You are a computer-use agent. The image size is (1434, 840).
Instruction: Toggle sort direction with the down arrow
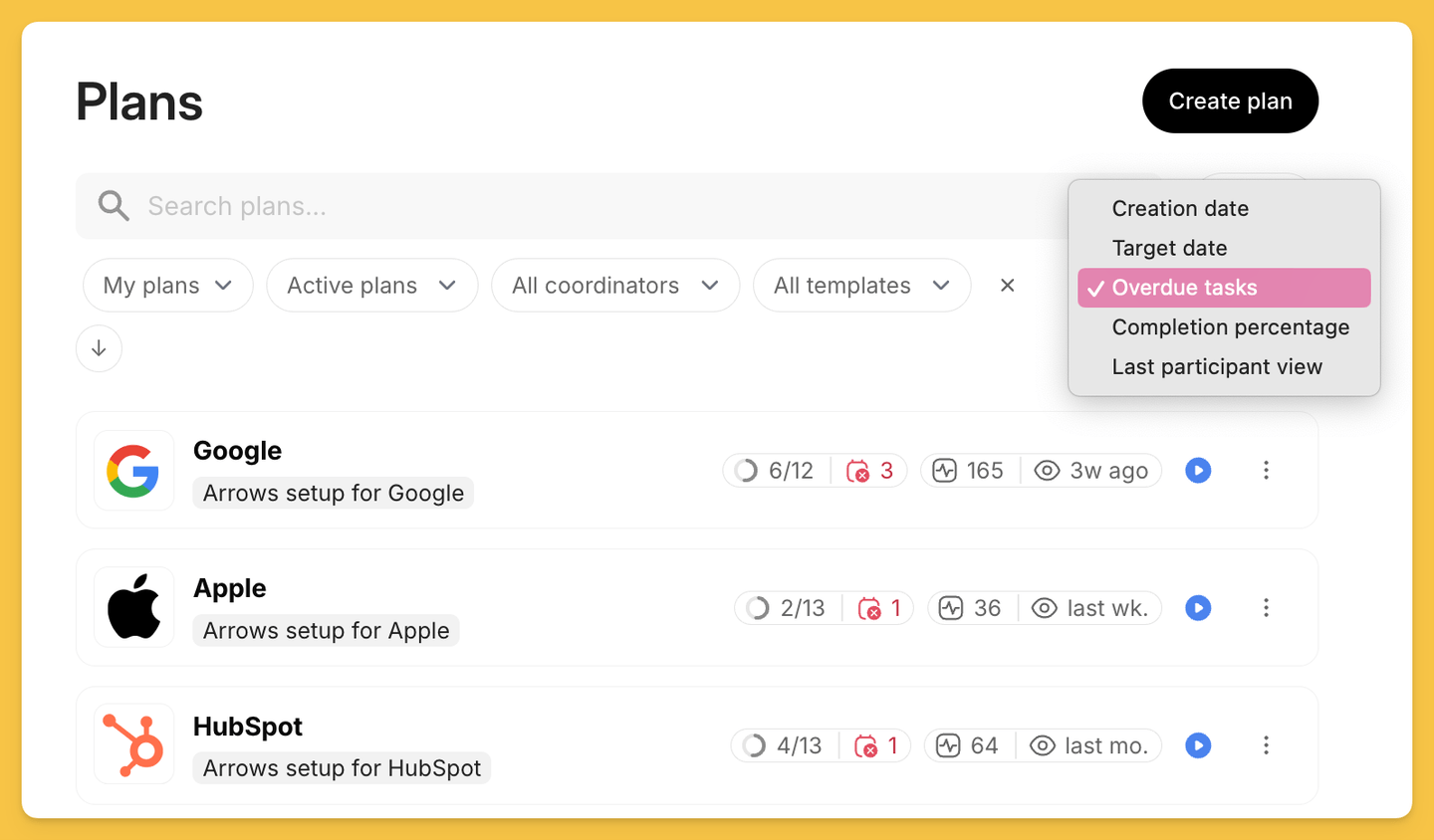tap(99, 348)
